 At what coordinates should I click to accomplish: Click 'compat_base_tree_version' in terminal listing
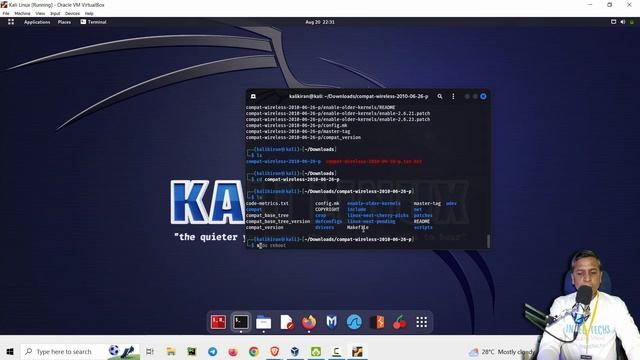click(278, 221)
